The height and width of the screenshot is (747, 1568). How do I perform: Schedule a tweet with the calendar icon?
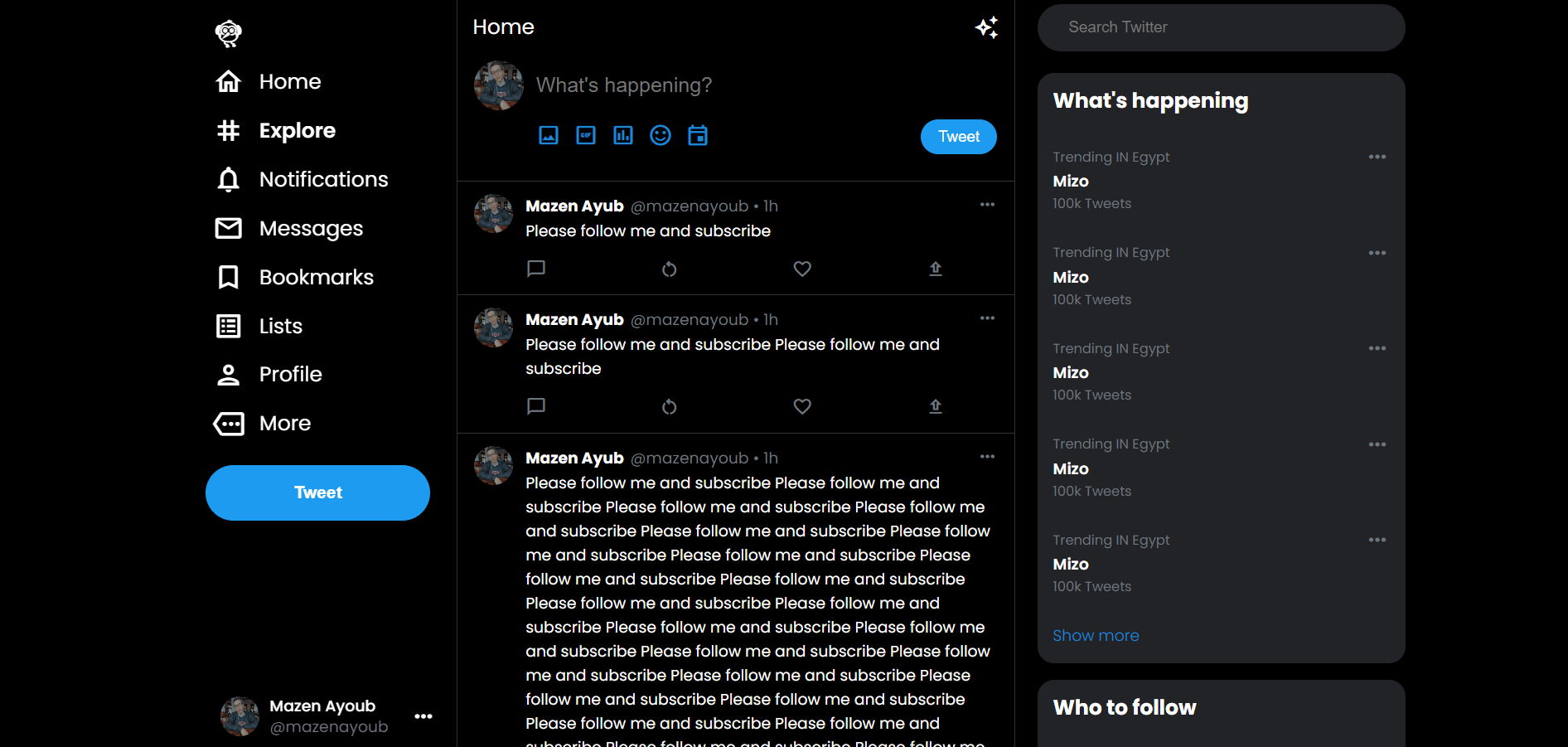698,135
